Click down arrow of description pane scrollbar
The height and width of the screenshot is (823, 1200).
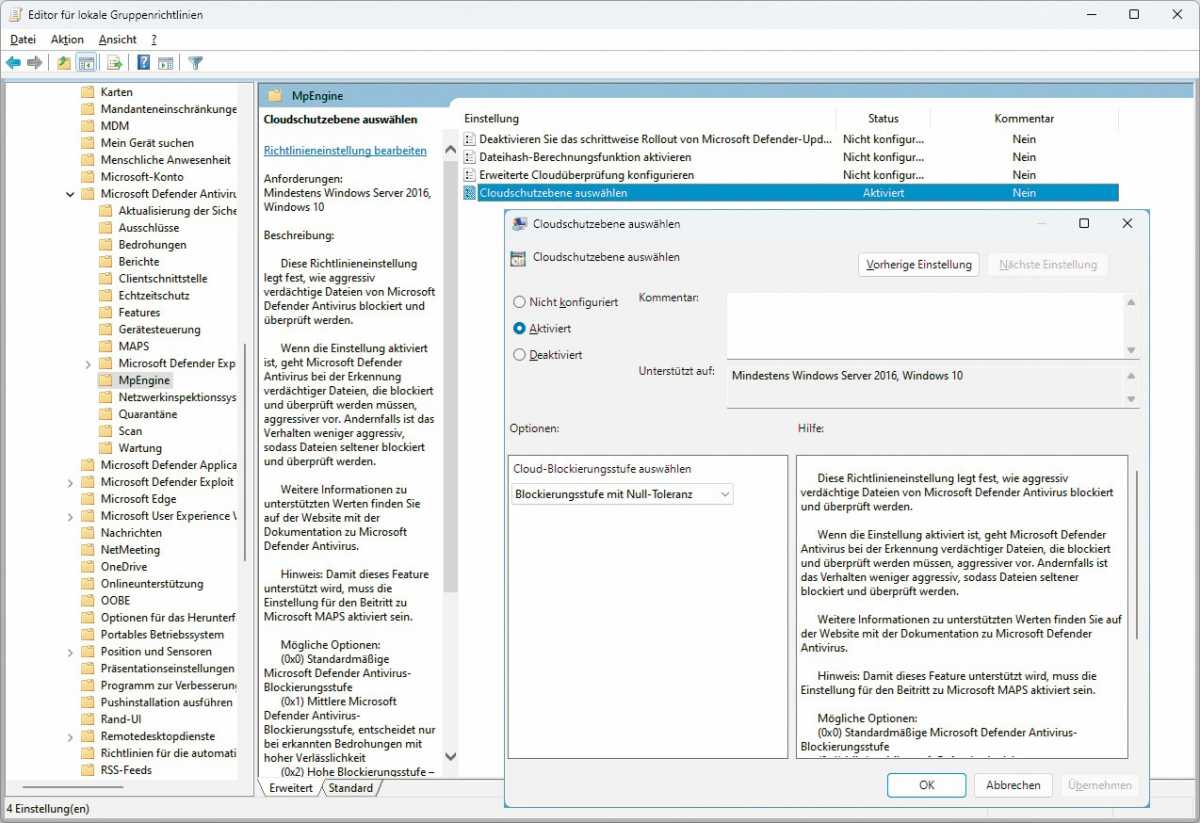click(449, 757)
